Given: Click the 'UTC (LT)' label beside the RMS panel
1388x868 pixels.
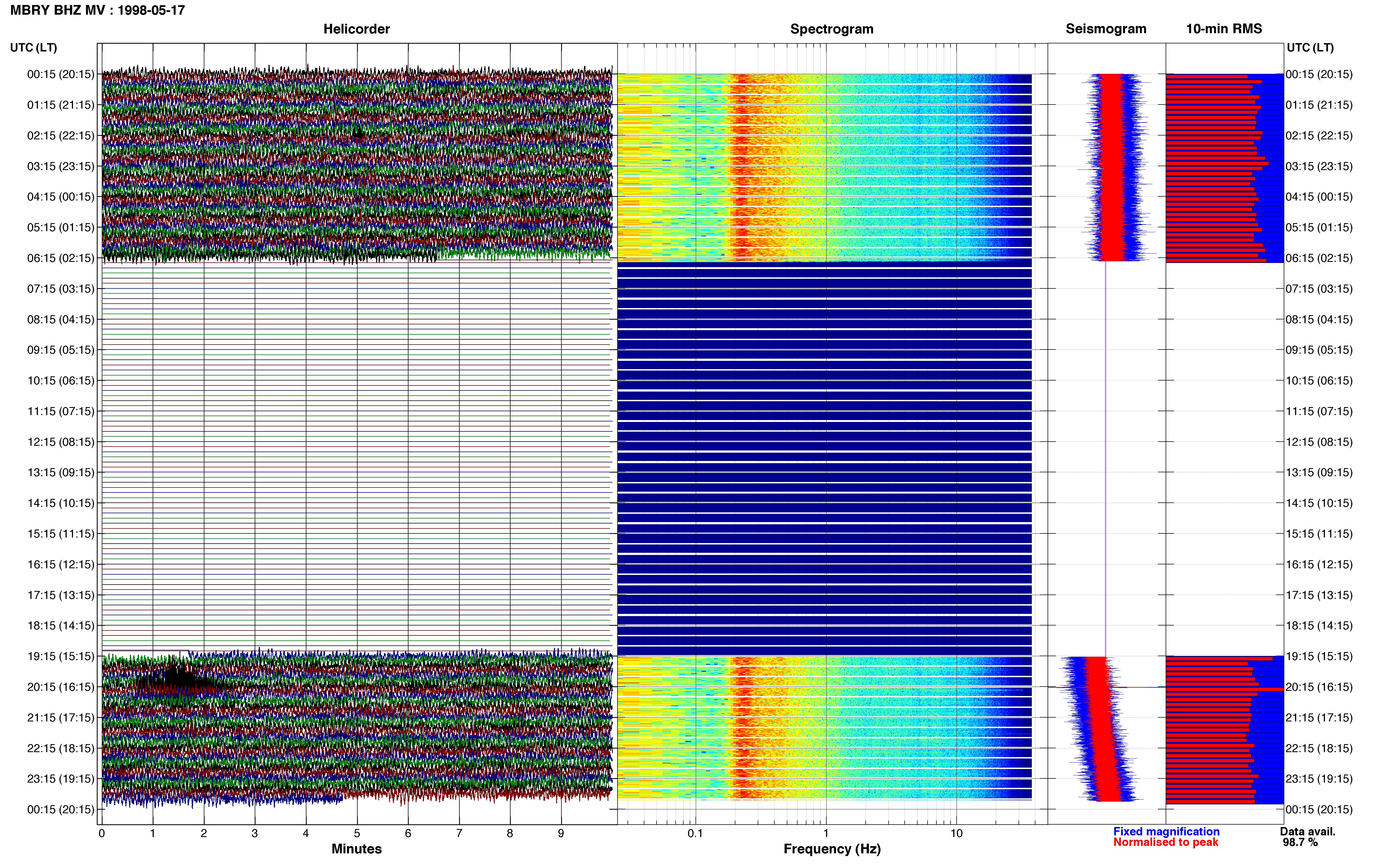Looking at the screenshot, I should (x=1310, y=48).
